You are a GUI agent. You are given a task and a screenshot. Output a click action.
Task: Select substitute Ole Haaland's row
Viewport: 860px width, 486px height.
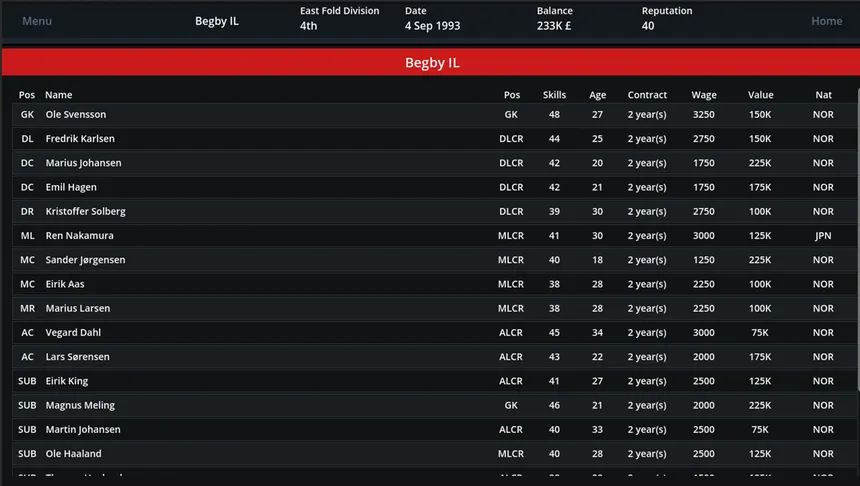tap(434, 454)
